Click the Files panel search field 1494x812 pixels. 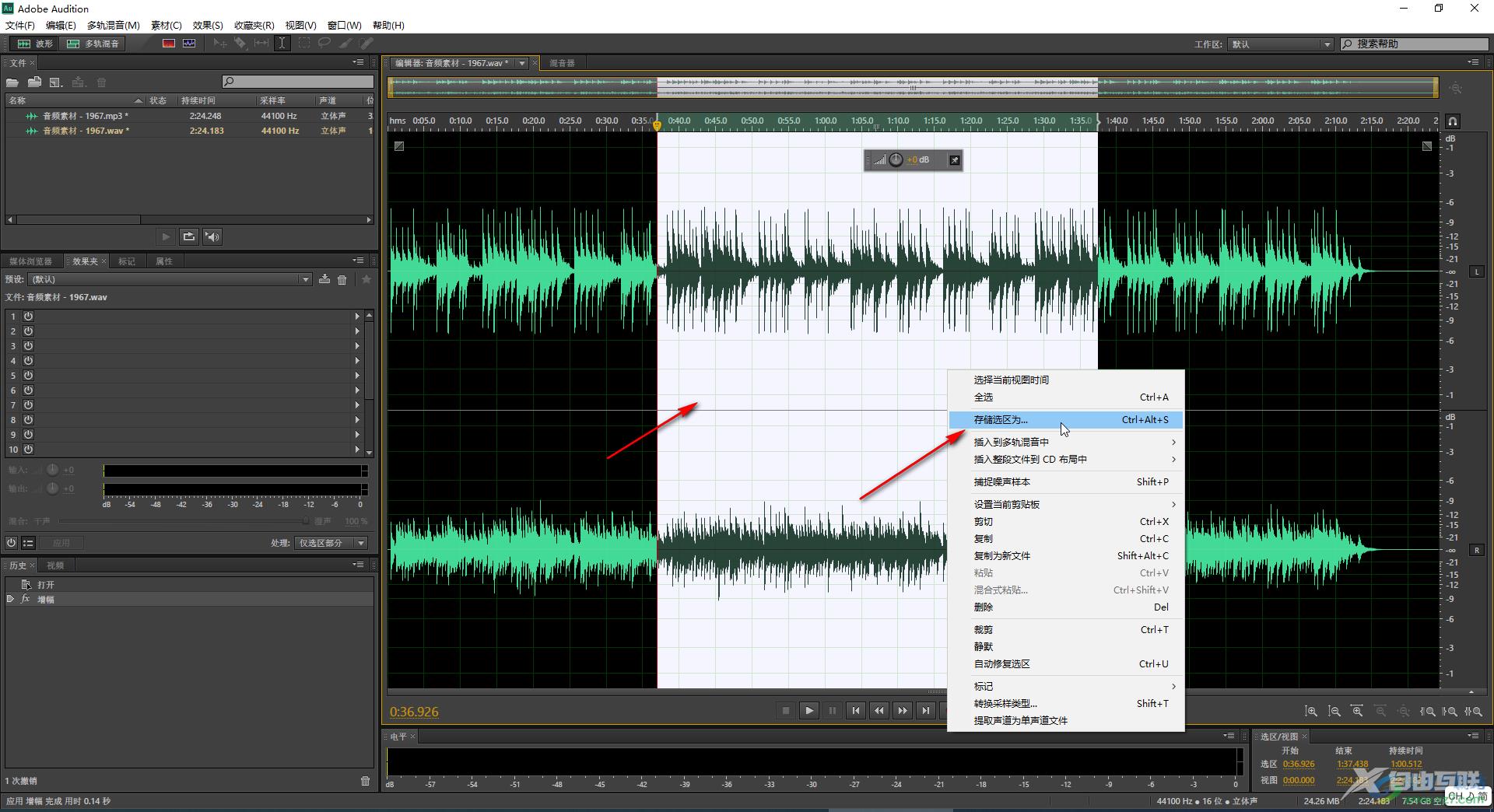(x=297, y=82)
